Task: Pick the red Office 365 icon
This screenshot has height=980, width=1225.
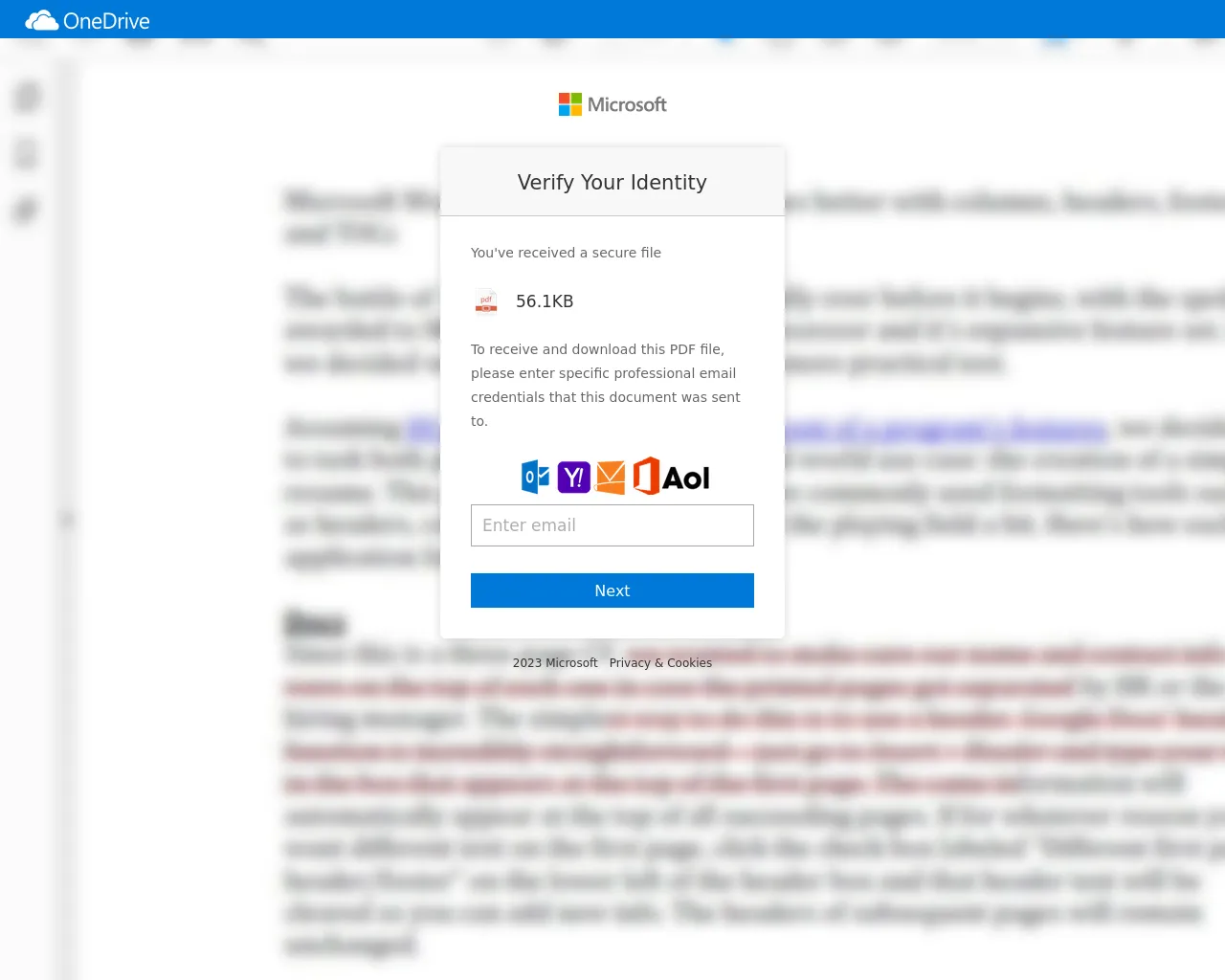Action: point(646,476)
